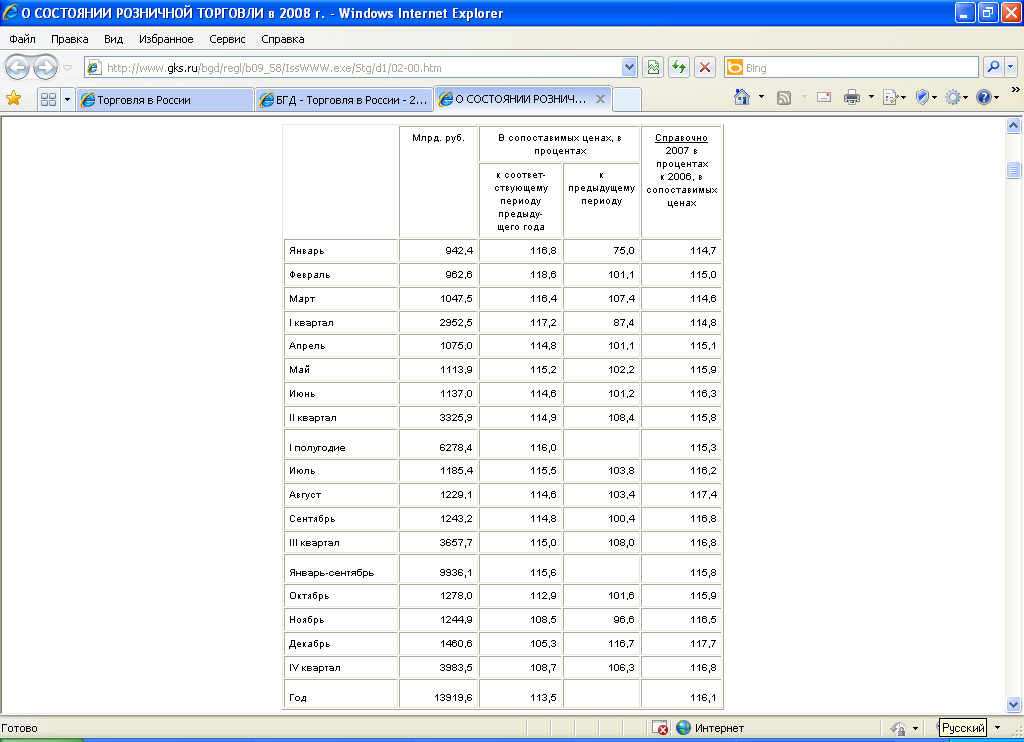Toggle Compatibility View broken-page icon
This screenshot has height=742, width=1024.
(653, 67)
